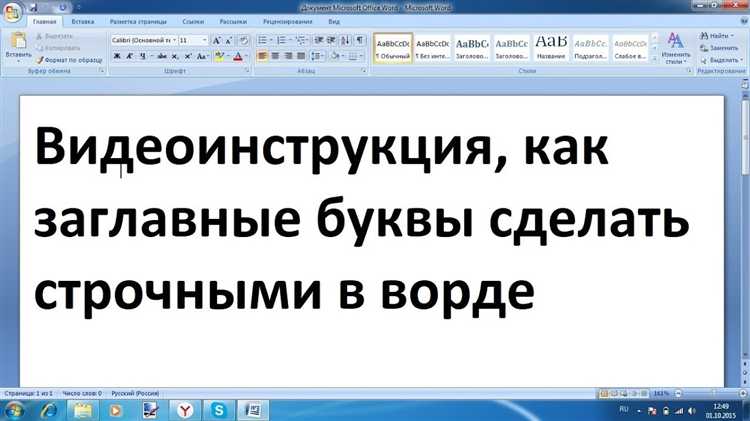Select the Обычный style thumbnail
Screen dimensions: 750x421
point(393,48)
